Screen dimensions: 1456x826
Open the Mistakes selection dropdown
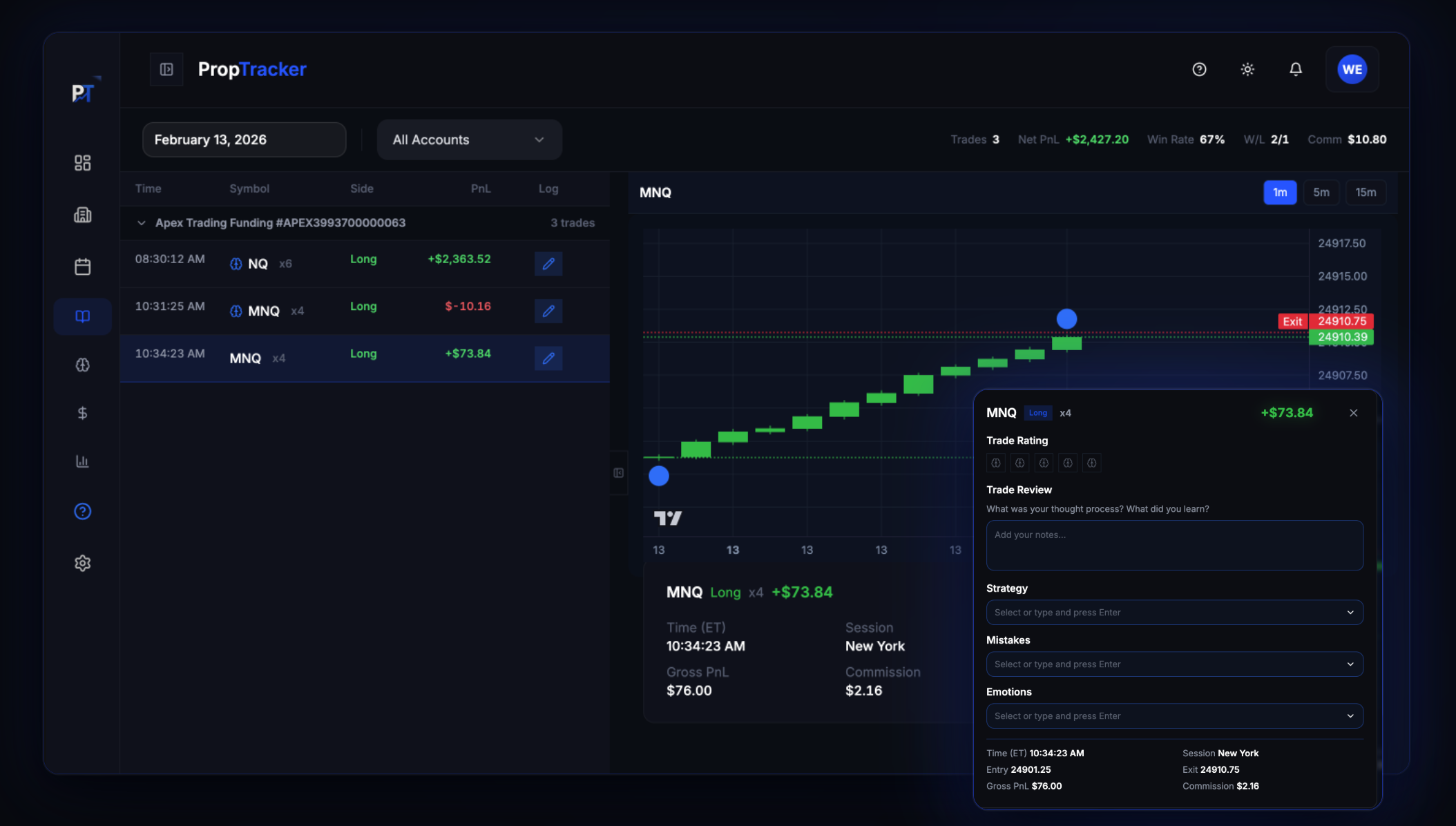coord(1174,664)
